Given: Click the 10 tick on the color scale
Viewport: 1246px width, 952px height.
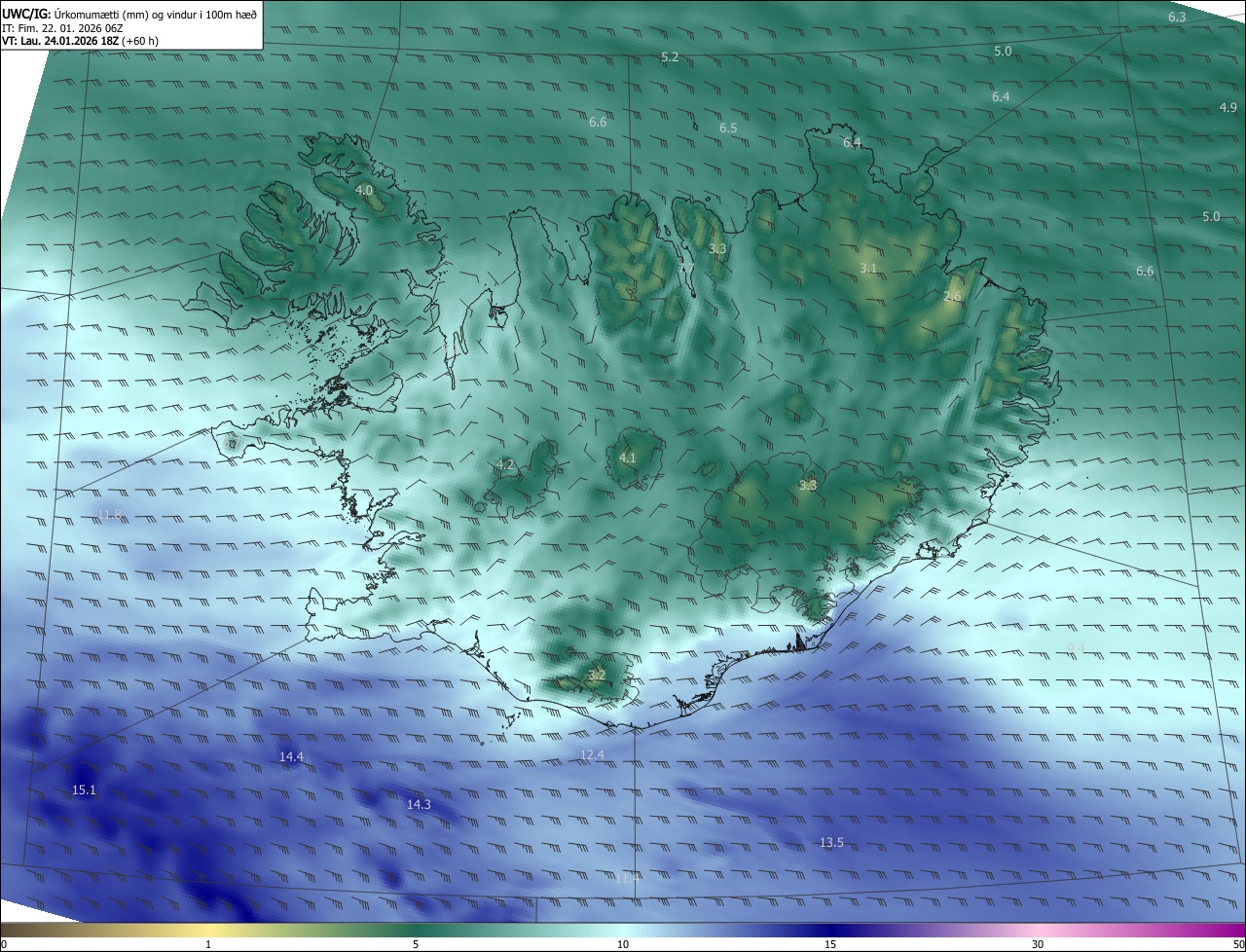Looking at the screenshot, I should tap(623, 944).
